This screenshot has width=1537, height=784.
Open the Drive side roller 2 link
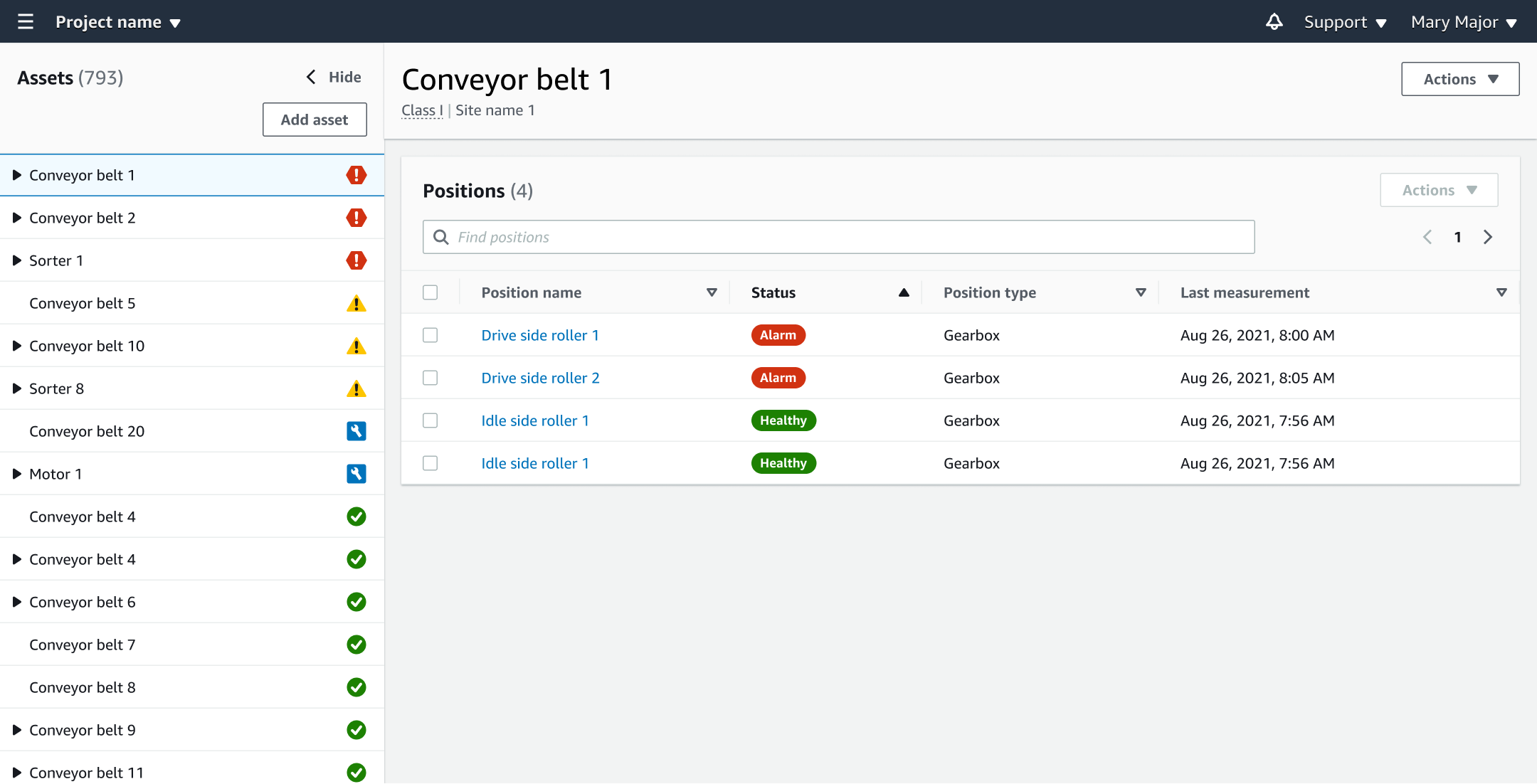(x=539, y=378)
